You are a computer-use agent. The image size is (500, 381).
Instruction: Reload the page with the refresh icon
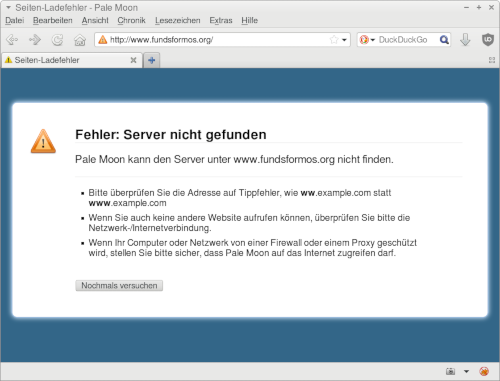point(57,40)
